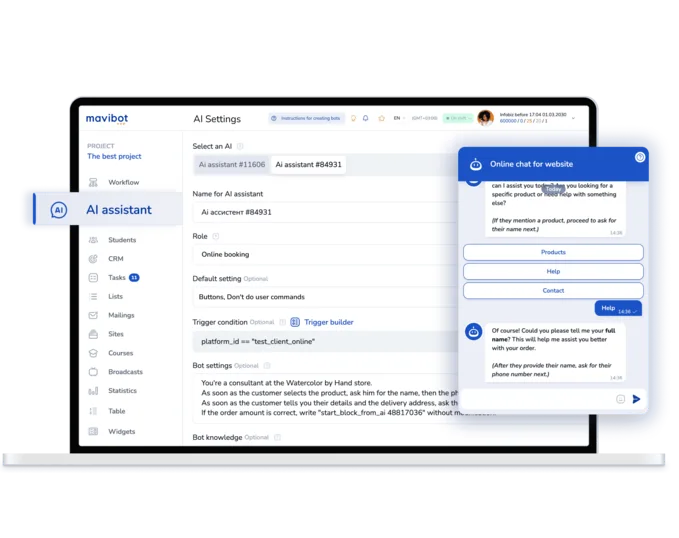
Task: Open the Students section
Action: coord(122,240)
